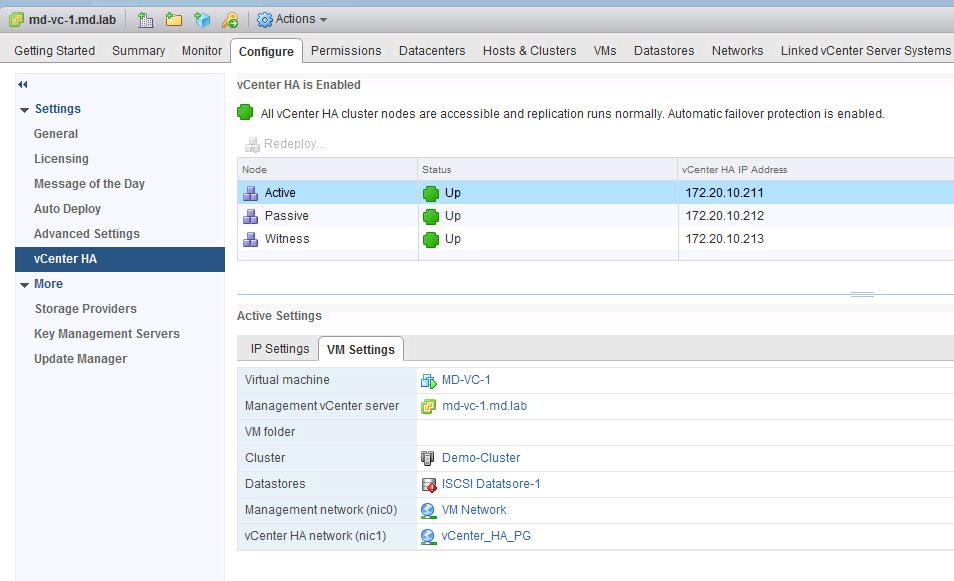
Task: Click the Passive node icon
Action: [251, 217]
